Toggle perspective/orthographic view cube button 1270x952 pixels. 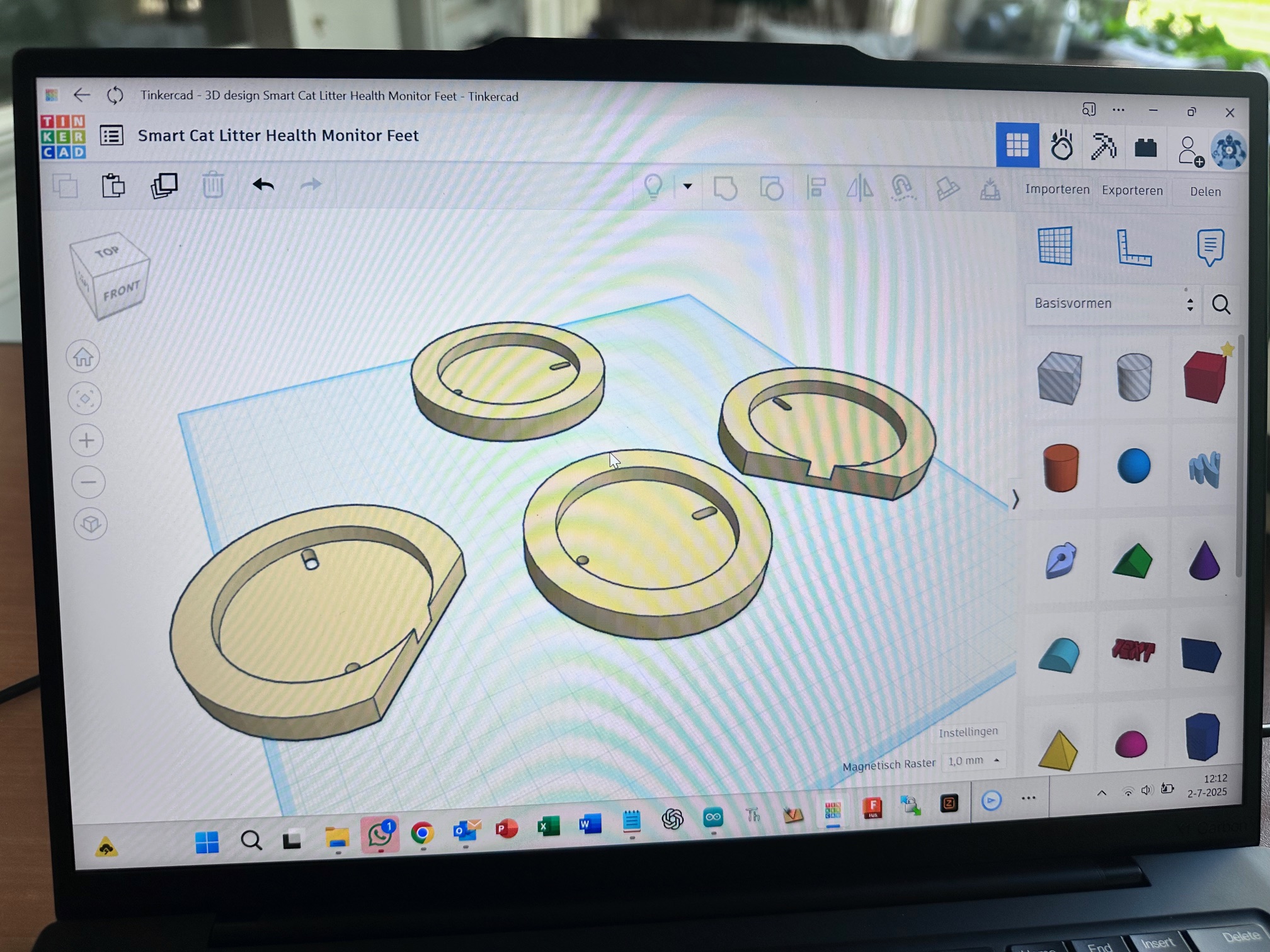coord(90,524)
